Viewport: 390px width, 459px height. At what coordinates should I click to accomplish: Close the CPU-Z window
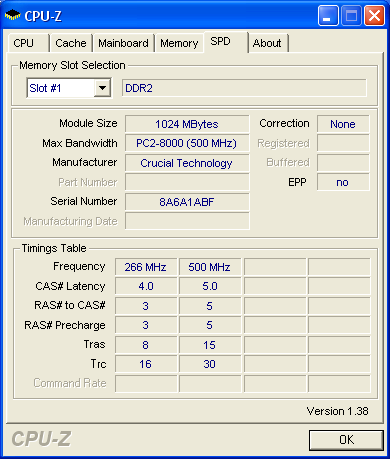coord(375,16)
